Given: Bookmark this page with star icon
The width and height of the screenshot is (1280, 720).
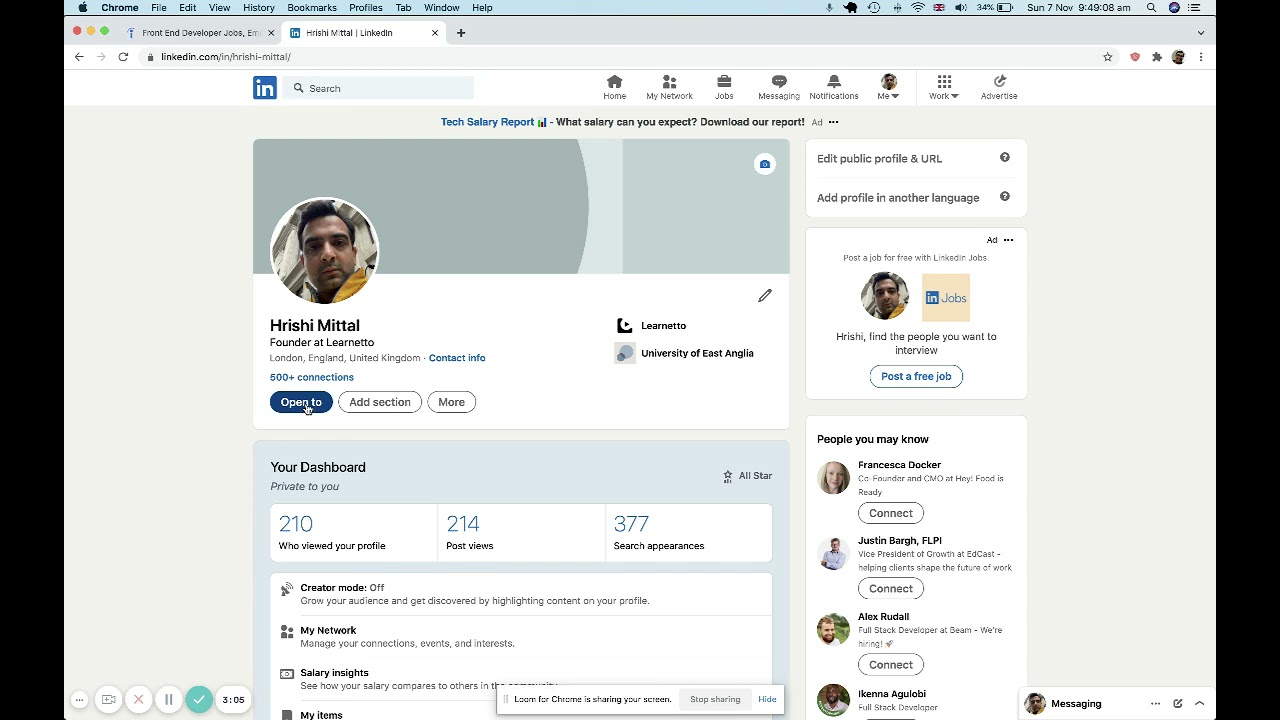Looking at the screenshot, I should point(1107,57).
